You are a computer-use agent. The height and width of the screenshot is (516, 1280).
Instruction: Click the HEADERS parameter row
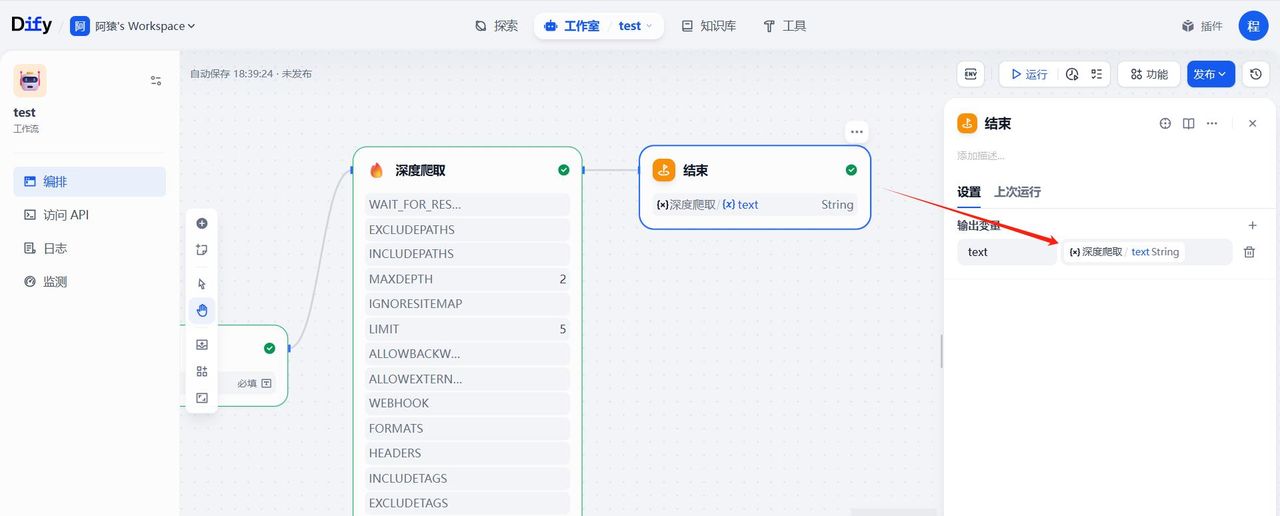click(468, 453)
